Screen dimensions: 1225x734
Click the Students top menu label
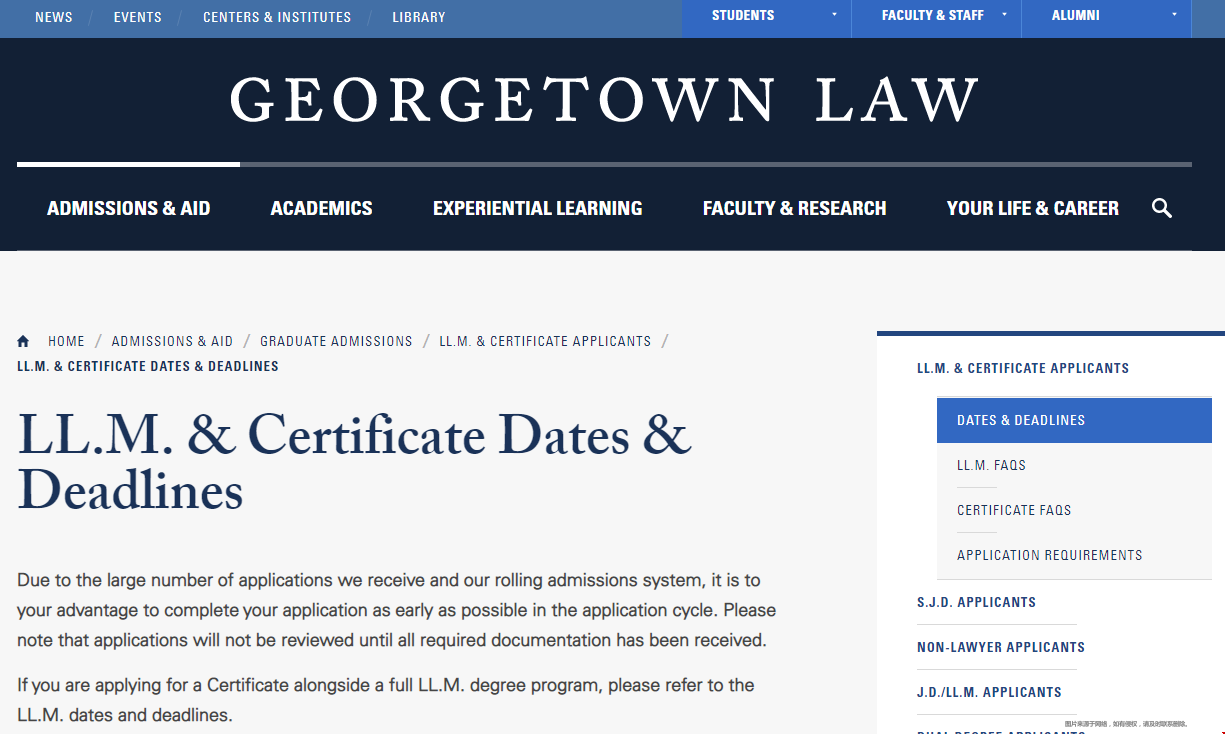pyautogui.click(x=743, y=15)
